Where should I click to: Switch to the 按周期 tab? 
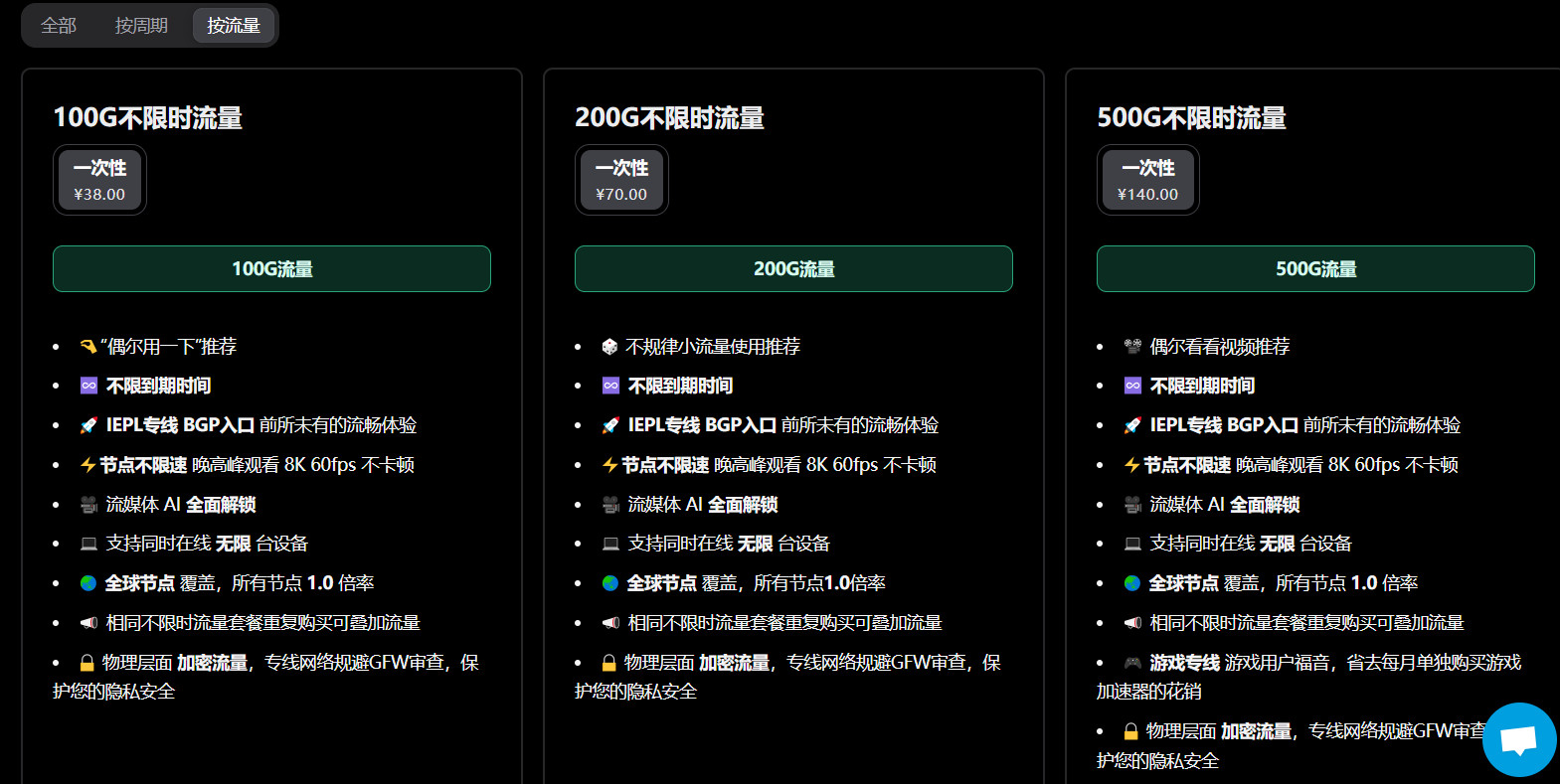[141, 26]
